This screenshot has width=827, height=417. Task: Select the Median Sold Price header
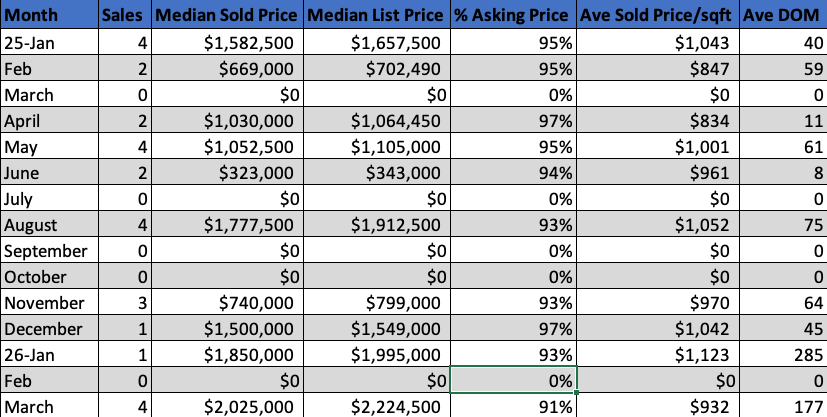(225, 16)
